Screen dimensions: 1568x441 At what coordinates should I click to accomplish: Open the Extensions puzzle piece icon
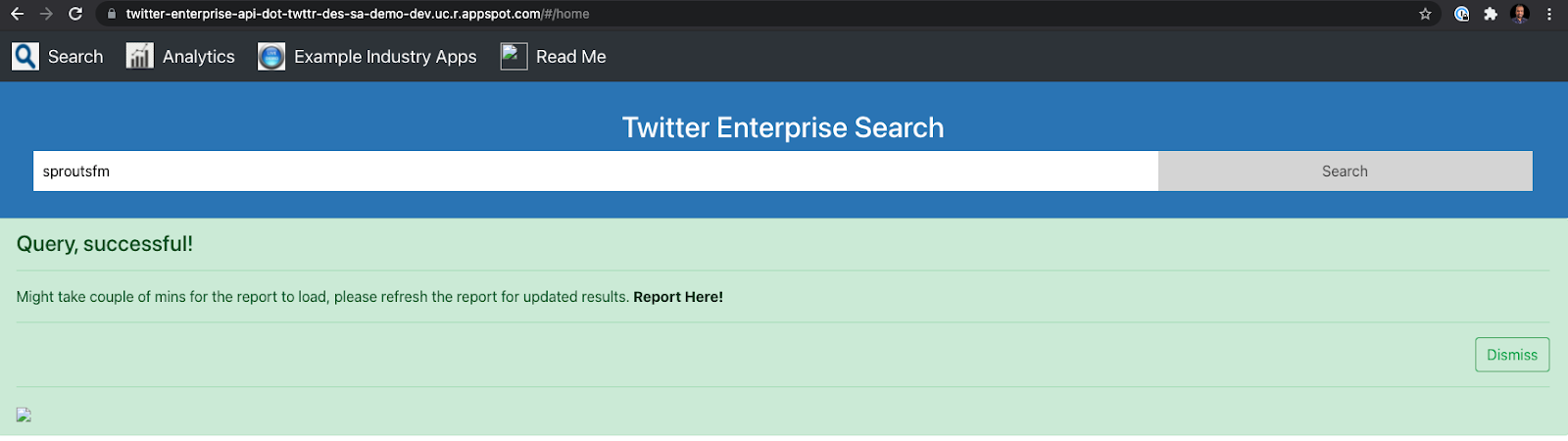click(1491, 14)
